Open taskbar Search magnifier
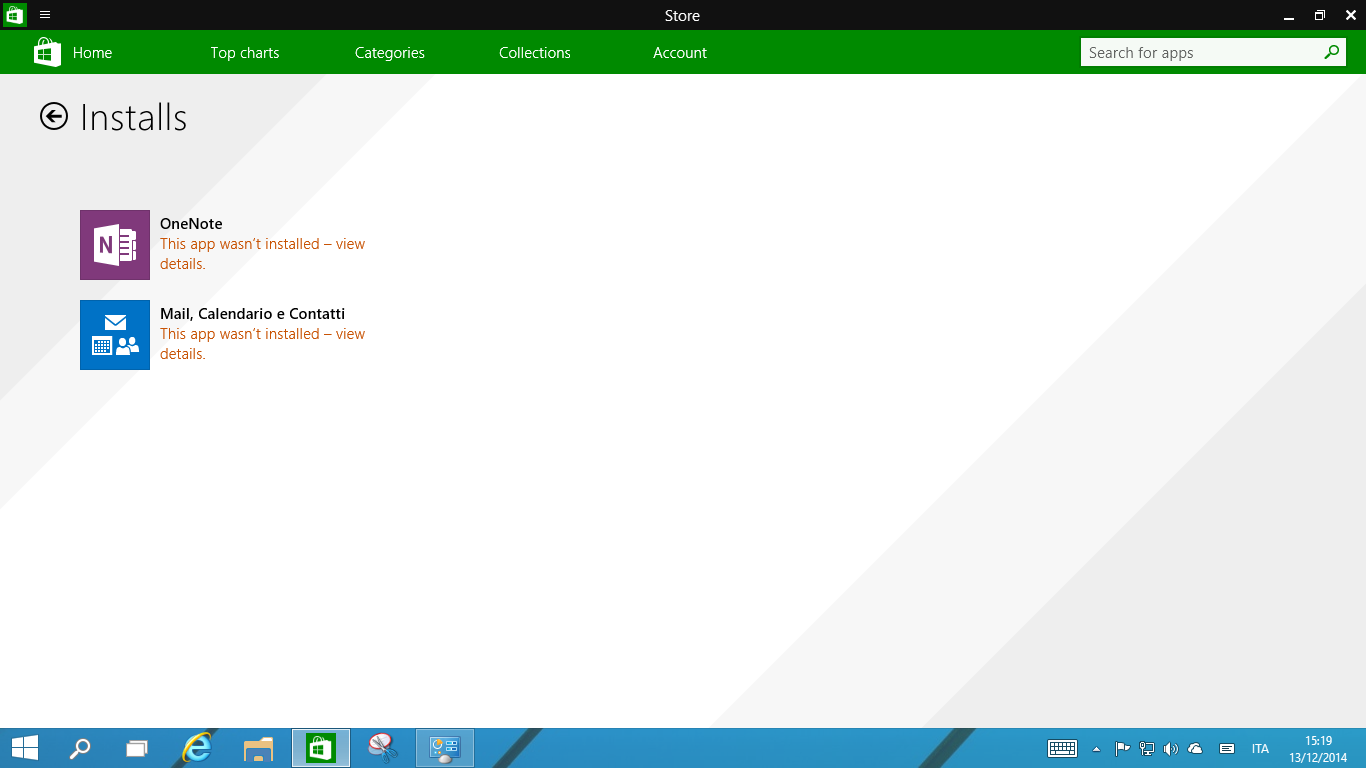 [x=79, y=748]
